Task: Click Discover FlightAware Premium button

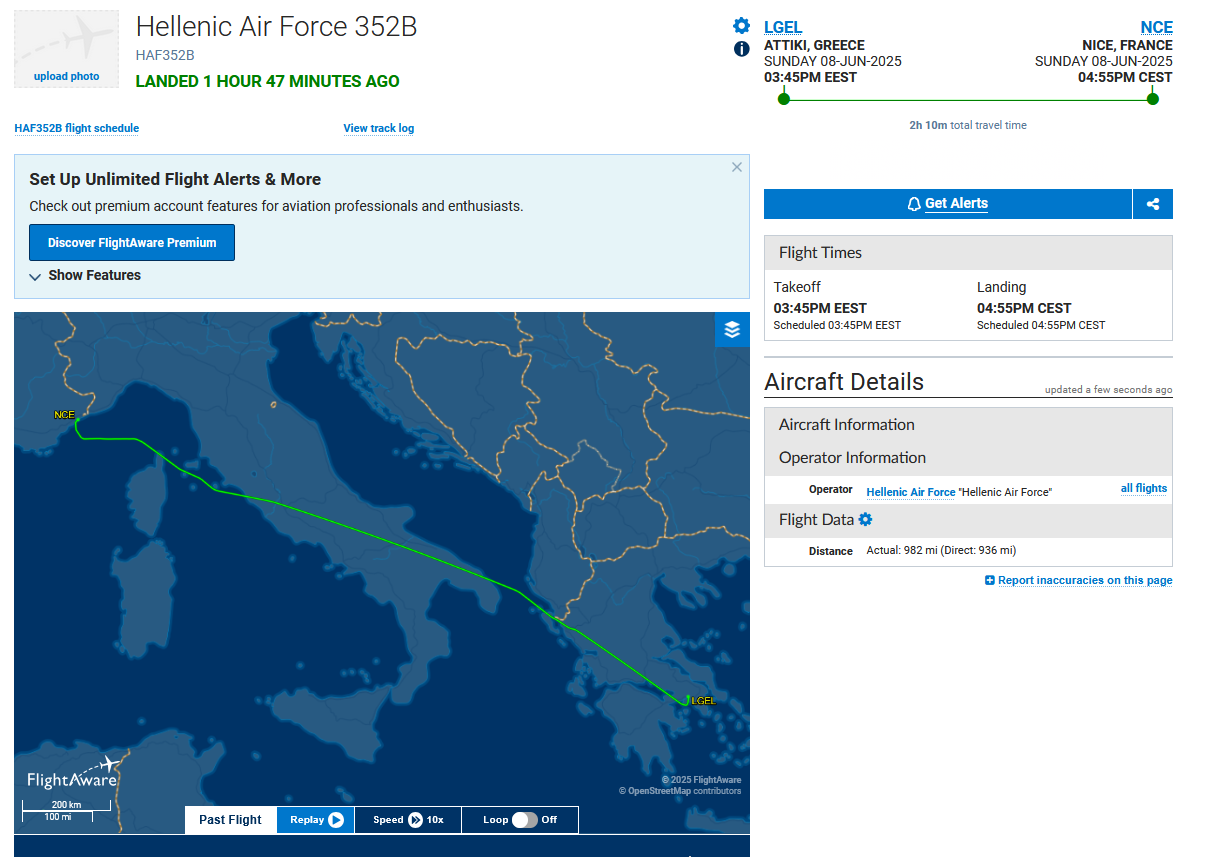Action: tap(132, 243)
